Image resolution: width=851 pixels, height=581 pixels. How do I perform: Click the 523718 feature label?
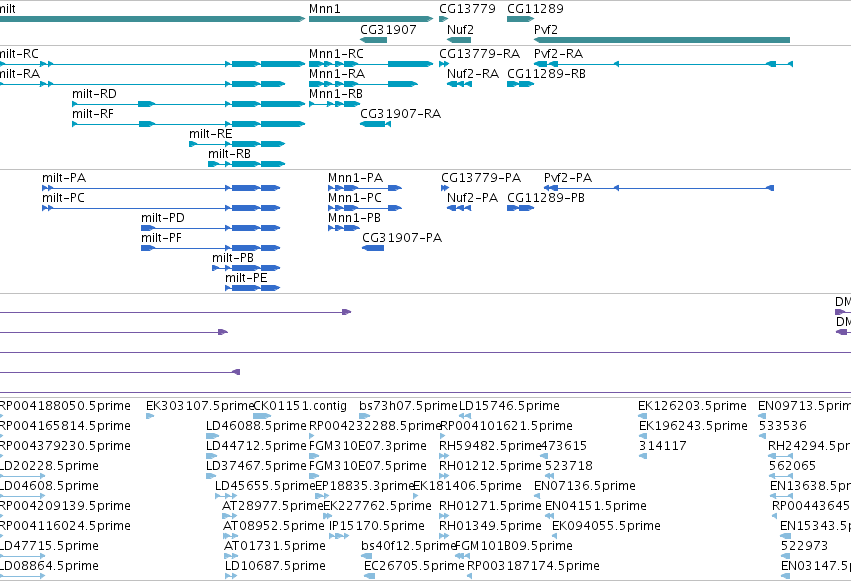(x=569, y=466)
